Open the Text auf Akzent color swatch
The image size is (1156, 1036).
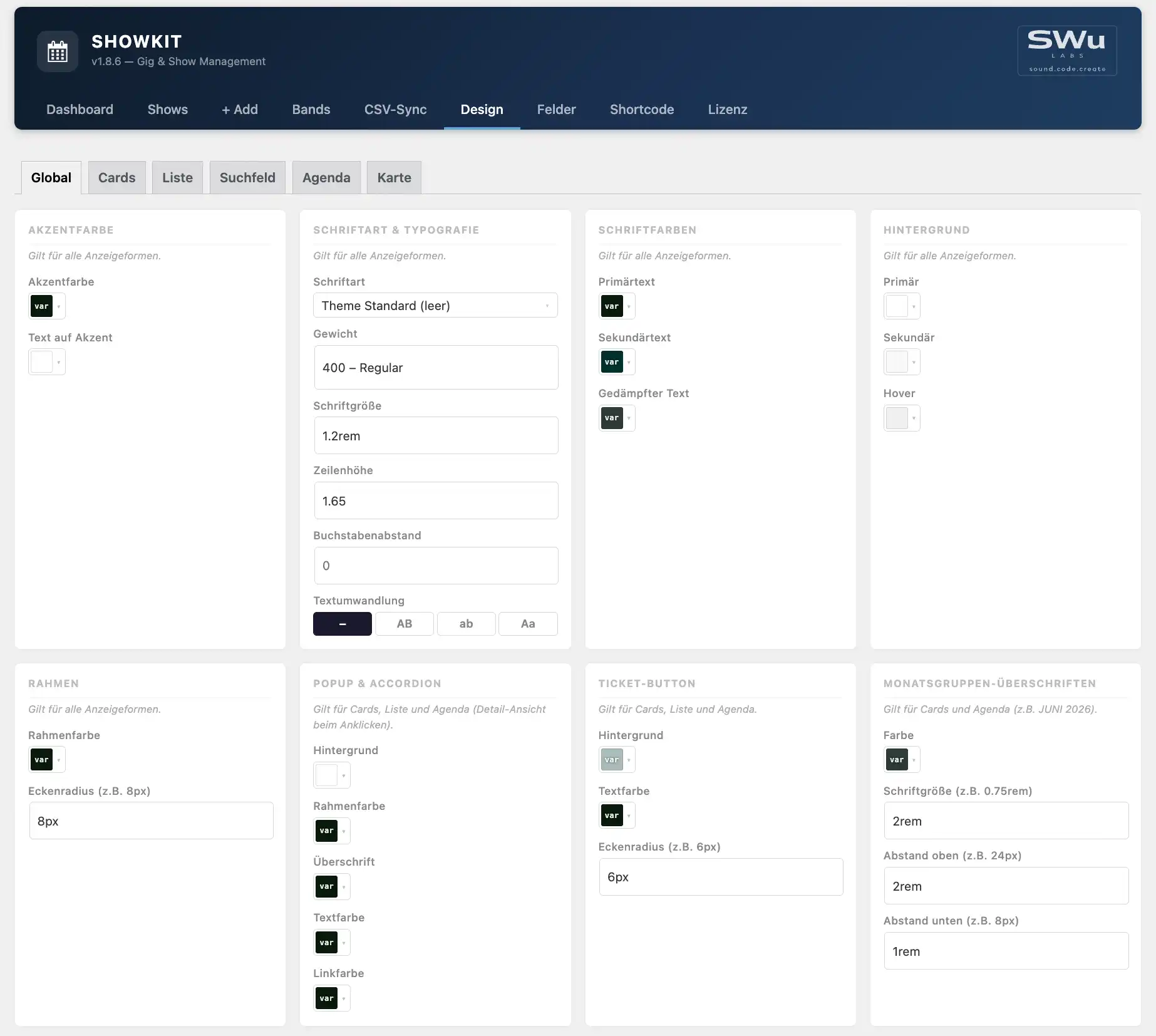(47, 362)
